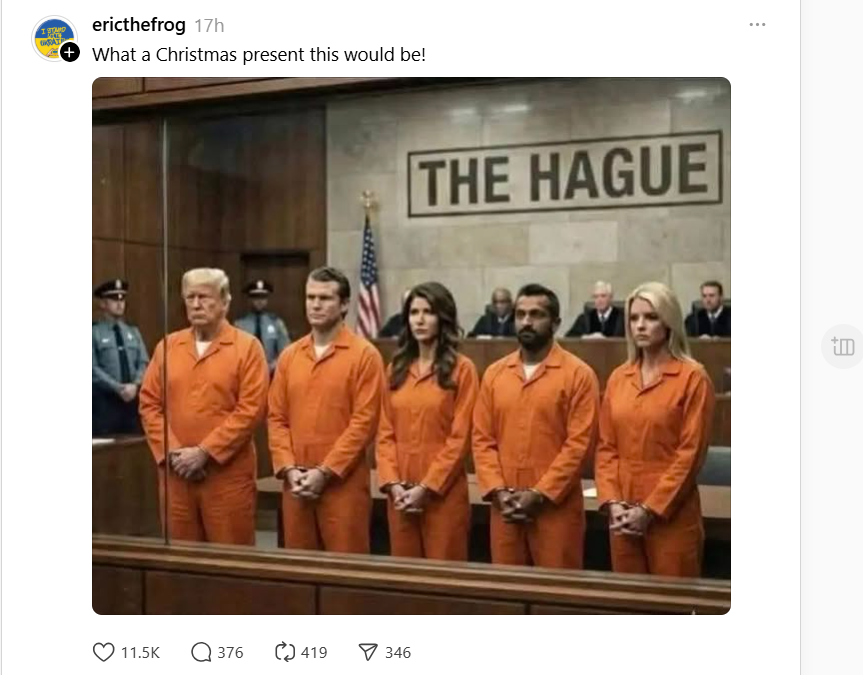Screen dimensions: 863x675
Task: Open ericthefrog's profile avatar picture
Action: tap(53, 39)
